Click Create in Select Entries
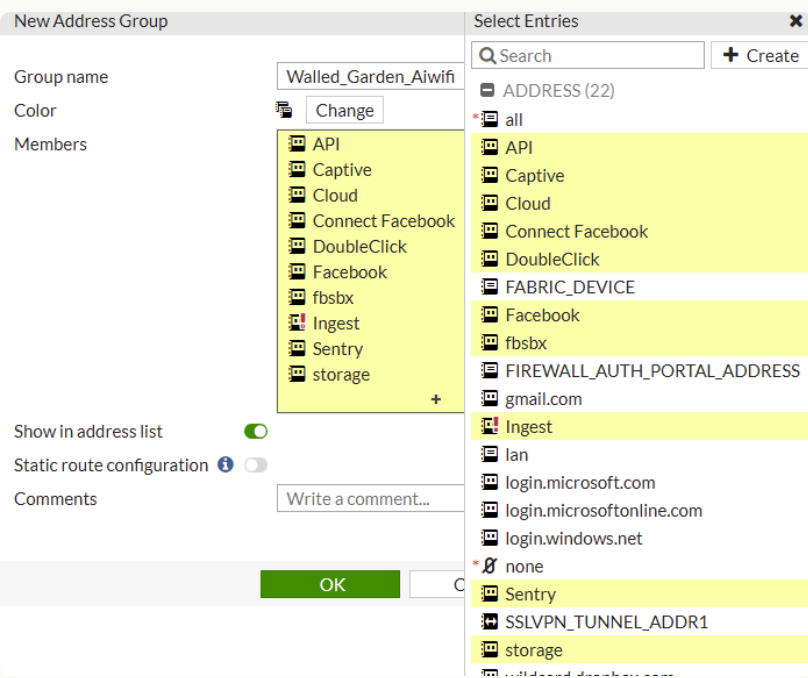The height and width of the screenshot is (678, 808). click(760, 55)
